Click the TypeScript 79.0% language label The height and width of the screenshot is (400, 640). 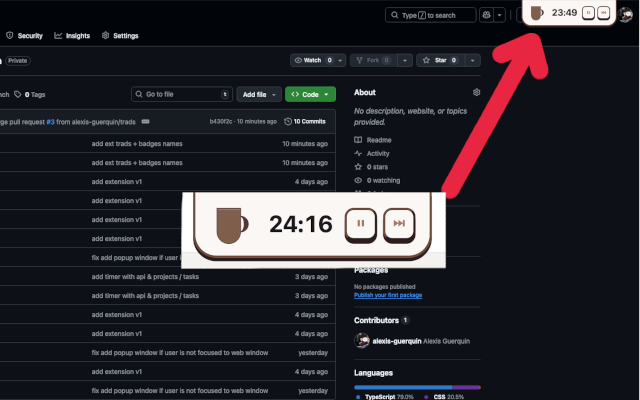pos(385,397)
